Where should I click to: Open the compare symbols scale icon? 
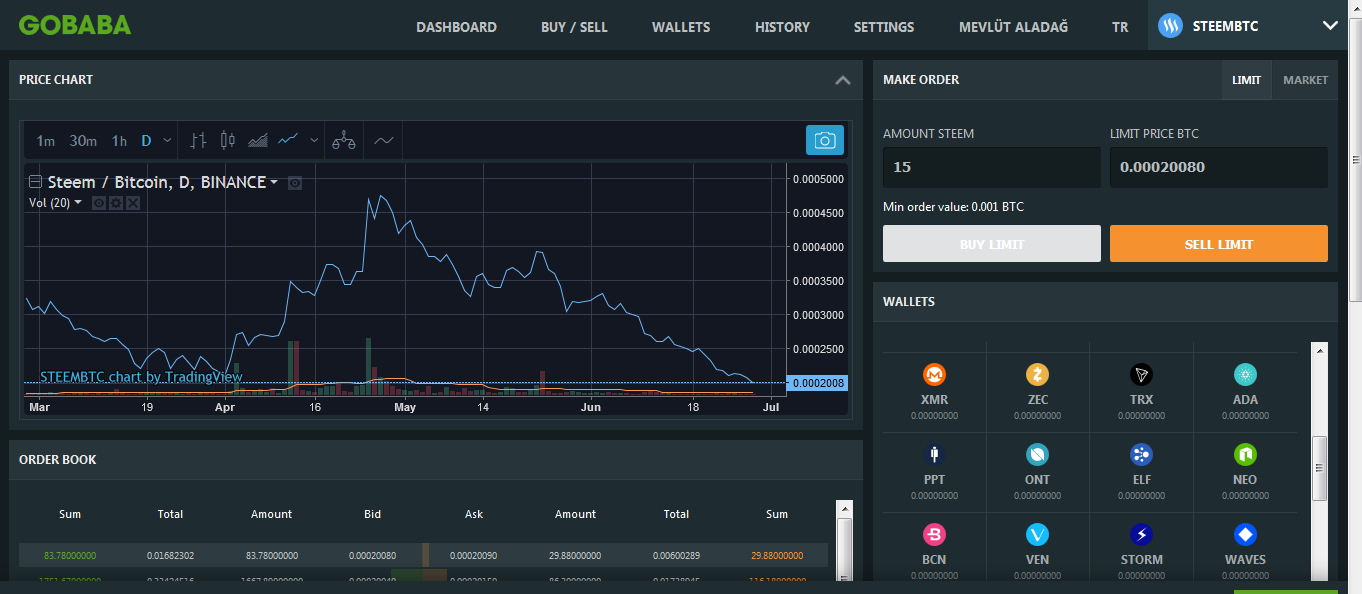click(344, 140)
